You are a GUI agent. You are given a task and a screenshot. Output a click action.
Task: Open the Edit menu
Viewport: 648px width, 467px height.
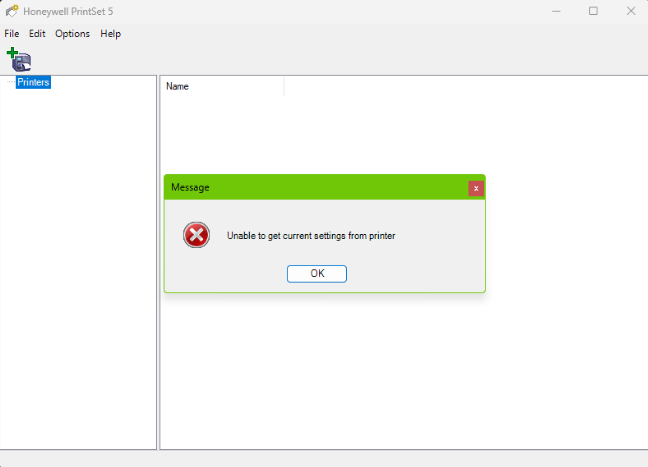[37, 33]
